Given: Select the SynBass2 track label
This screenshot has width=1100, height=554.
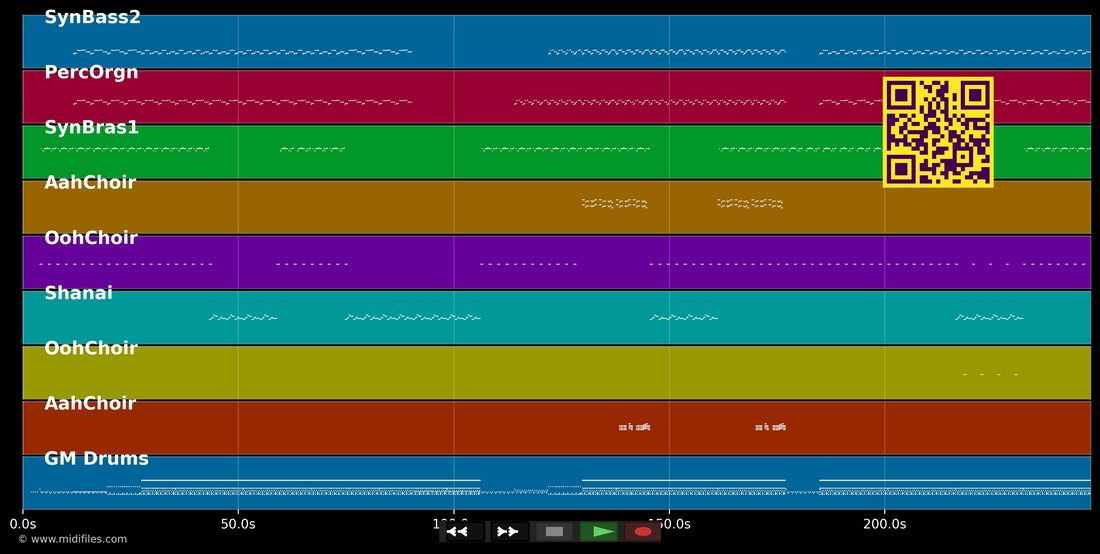Looking at the screenshot, I should (93, 18).
